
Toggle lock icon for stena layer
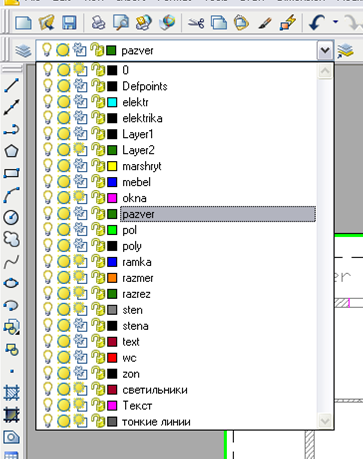(x=98, y=326)
